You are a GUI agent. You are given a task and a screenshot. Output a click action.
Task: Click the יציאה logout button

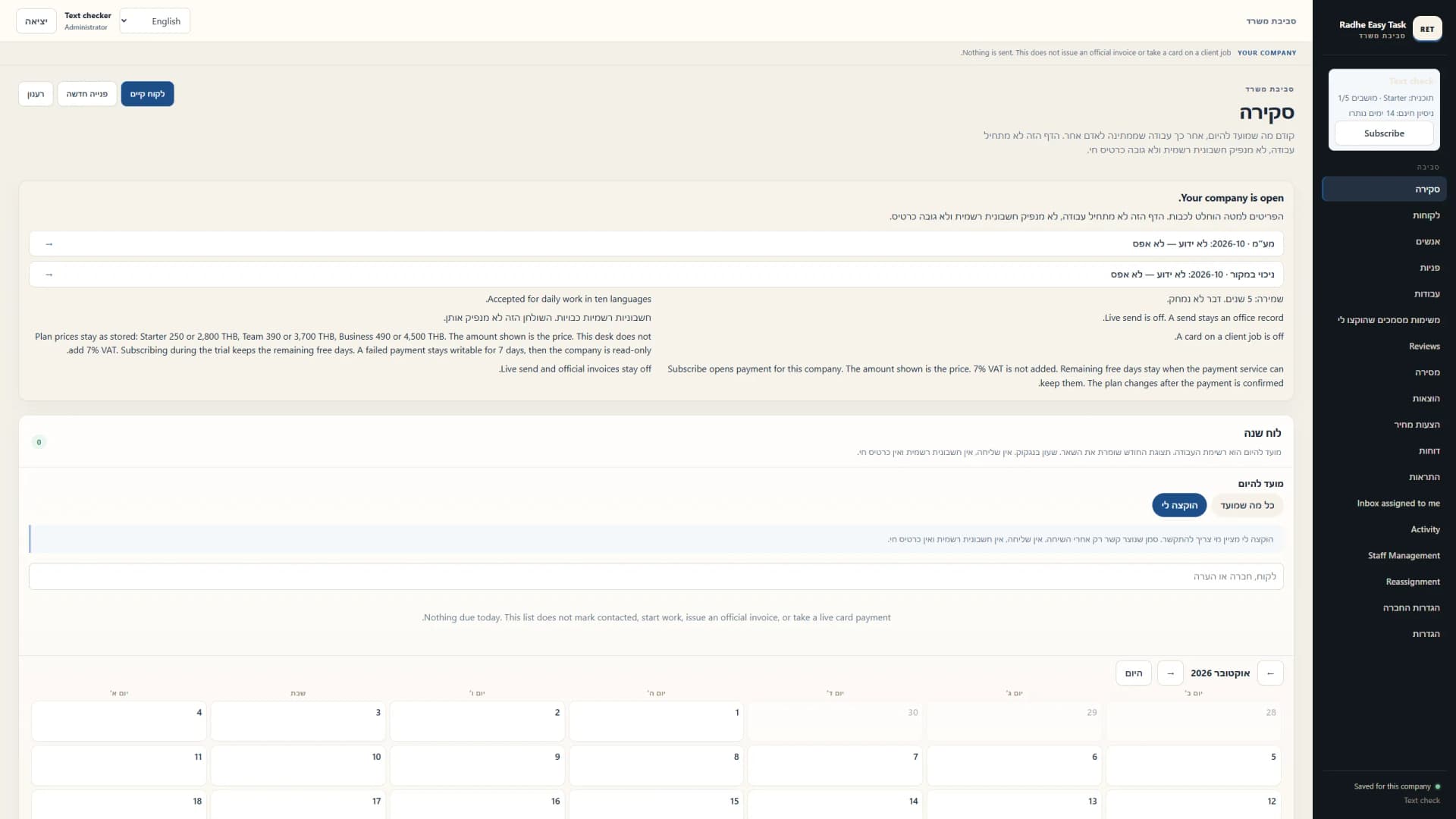[36, 21]
